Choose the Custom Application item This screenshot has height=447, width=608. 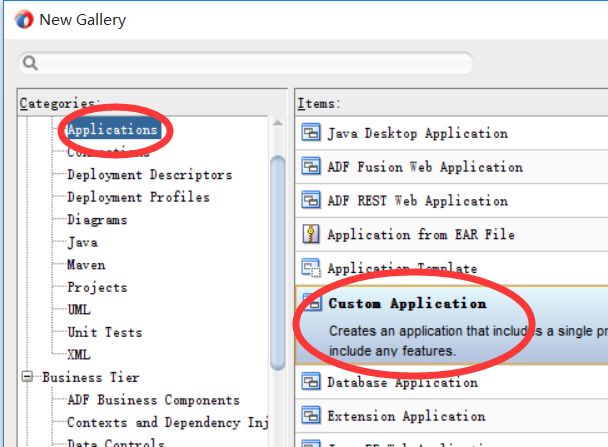point(451,325)
